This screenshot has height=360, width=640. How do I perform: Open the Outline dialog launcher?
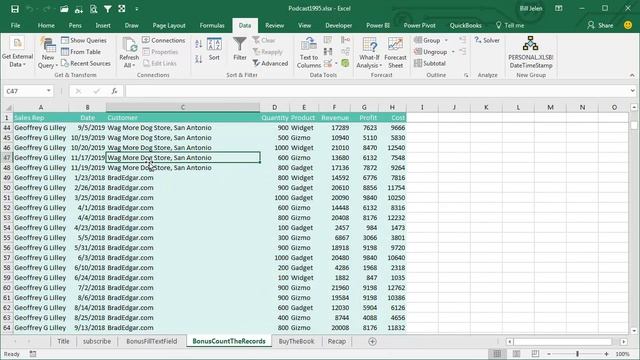466,75
